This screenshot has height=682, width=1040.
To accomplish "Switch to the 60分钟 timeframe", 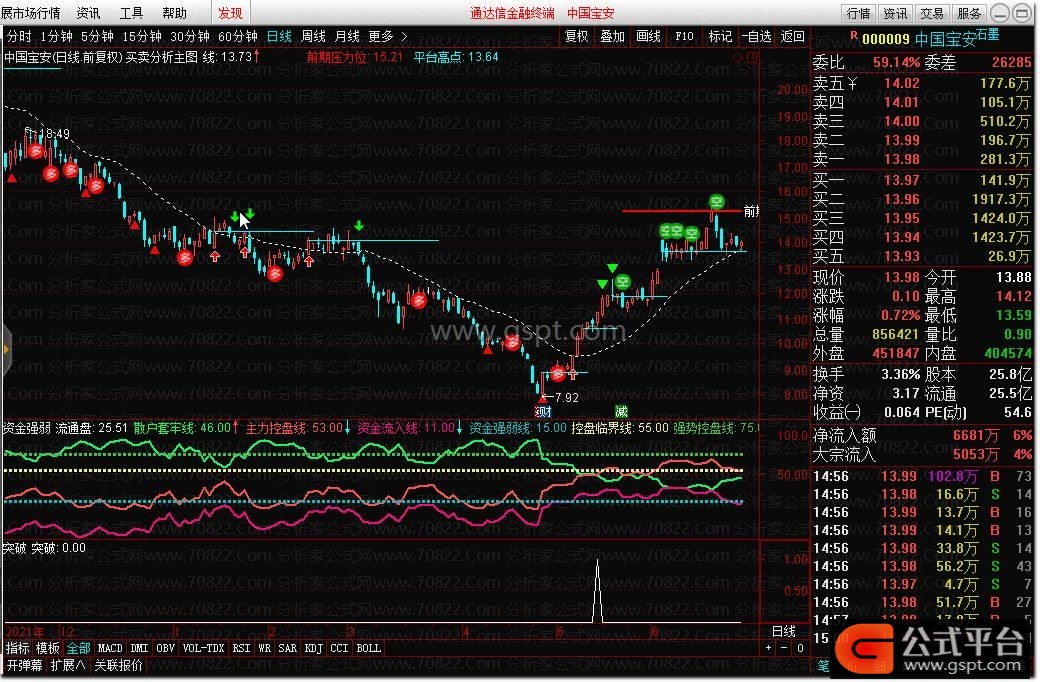I will coord(237,36).
